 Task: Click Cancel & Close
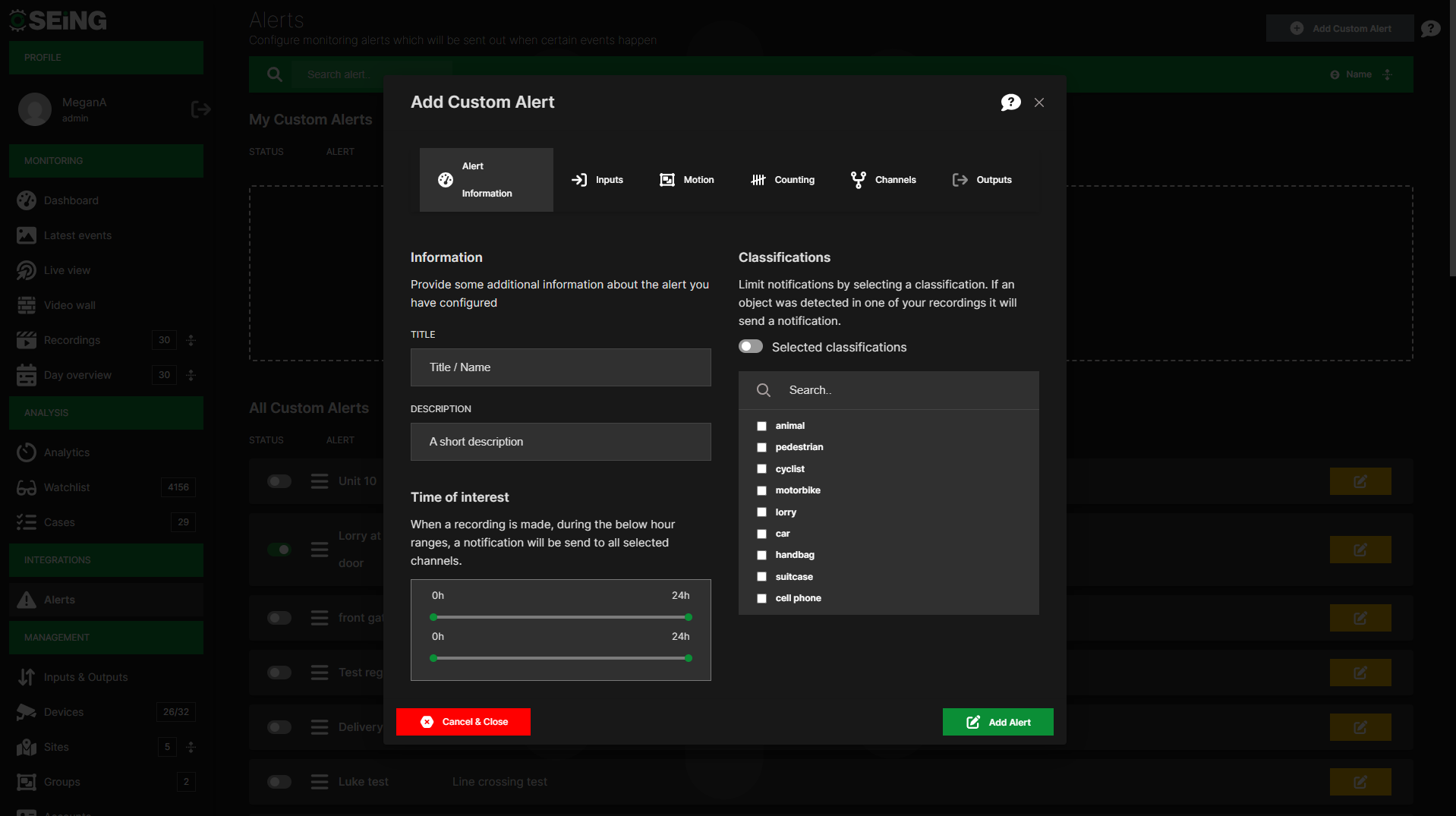pyautogui.click(x=463, y=722)
